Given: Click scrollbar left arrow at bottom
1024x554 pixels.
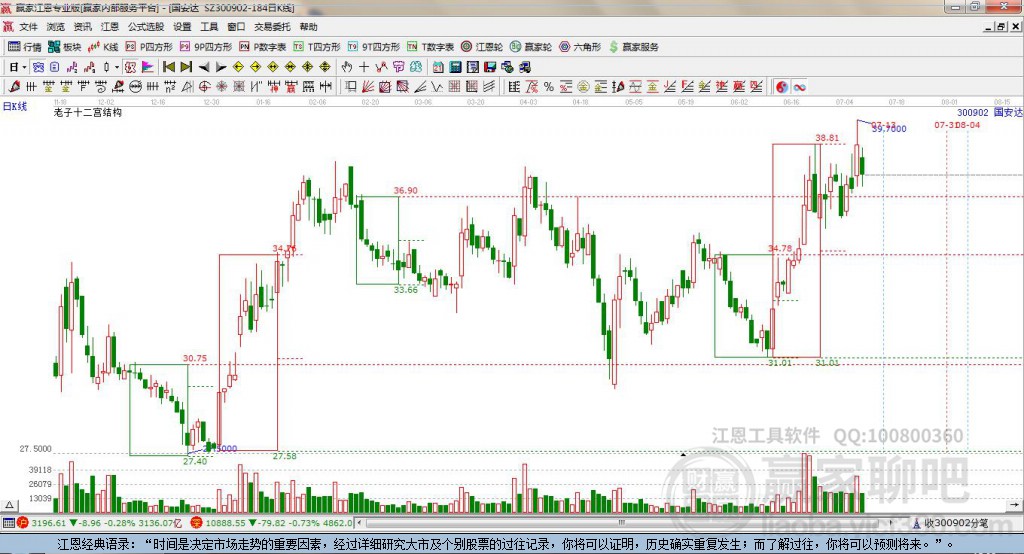Looking at the screenshot, I should [360, 523].
